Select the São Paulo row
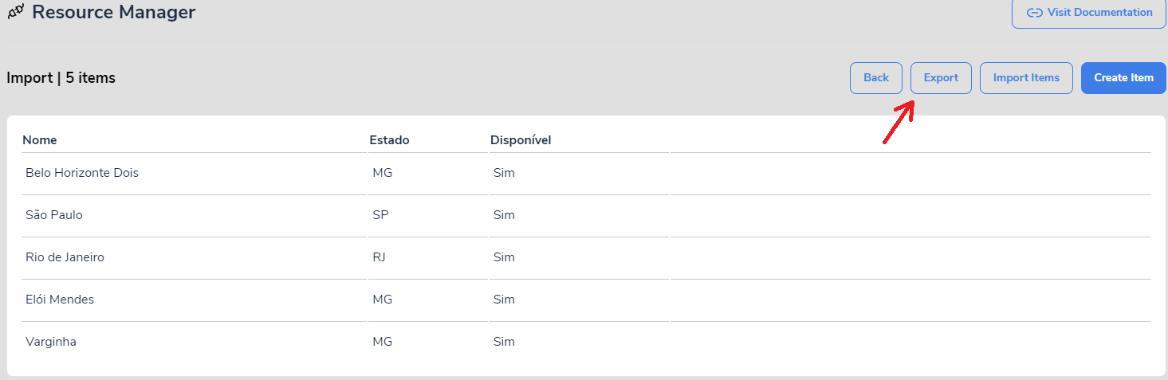1168x380 pixels. tap(586, 215)
